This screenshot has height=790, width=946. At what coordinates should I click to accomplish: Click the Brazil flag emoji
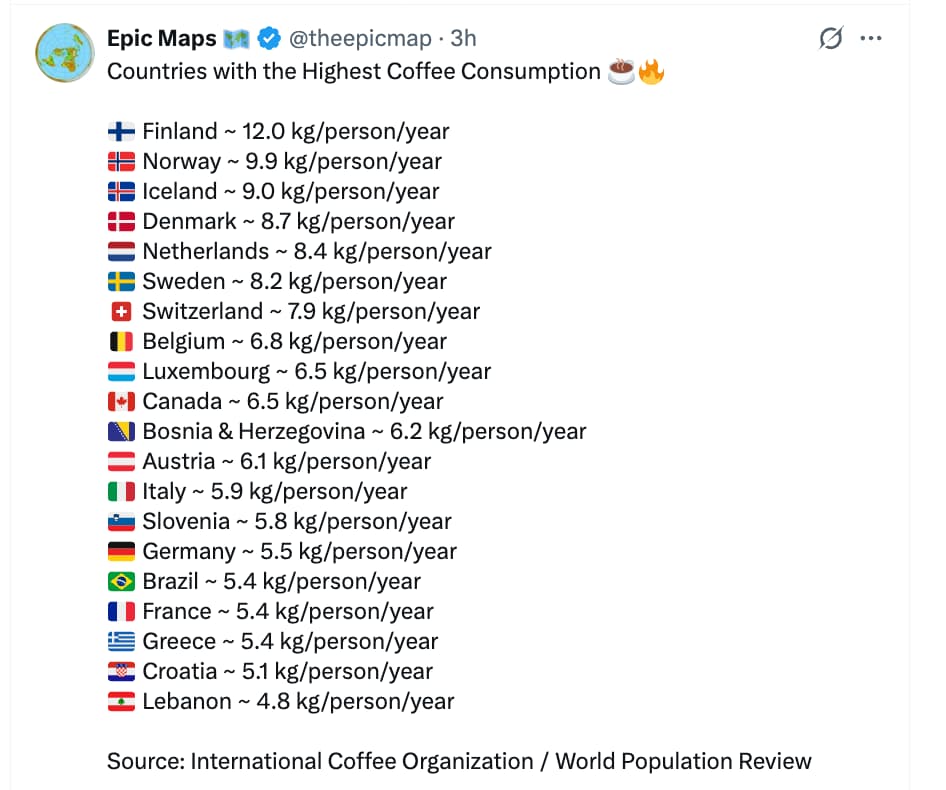(121, 581)
